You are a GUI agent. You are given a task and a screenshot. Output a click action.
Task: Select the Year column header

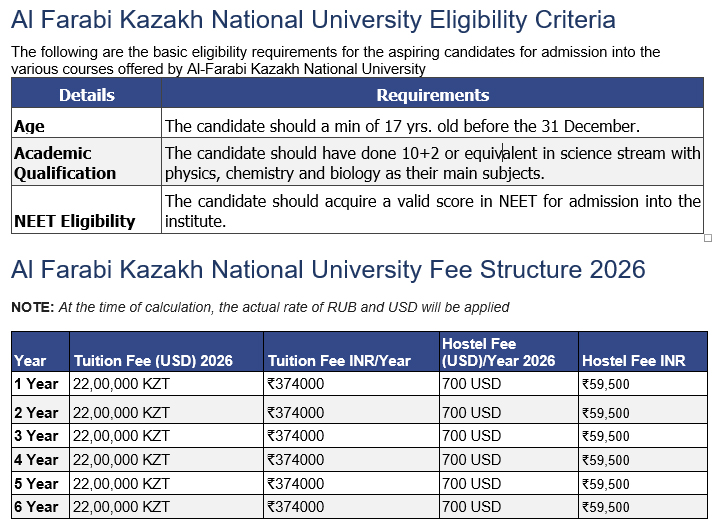pyautogui.click(x=31, y=361)
